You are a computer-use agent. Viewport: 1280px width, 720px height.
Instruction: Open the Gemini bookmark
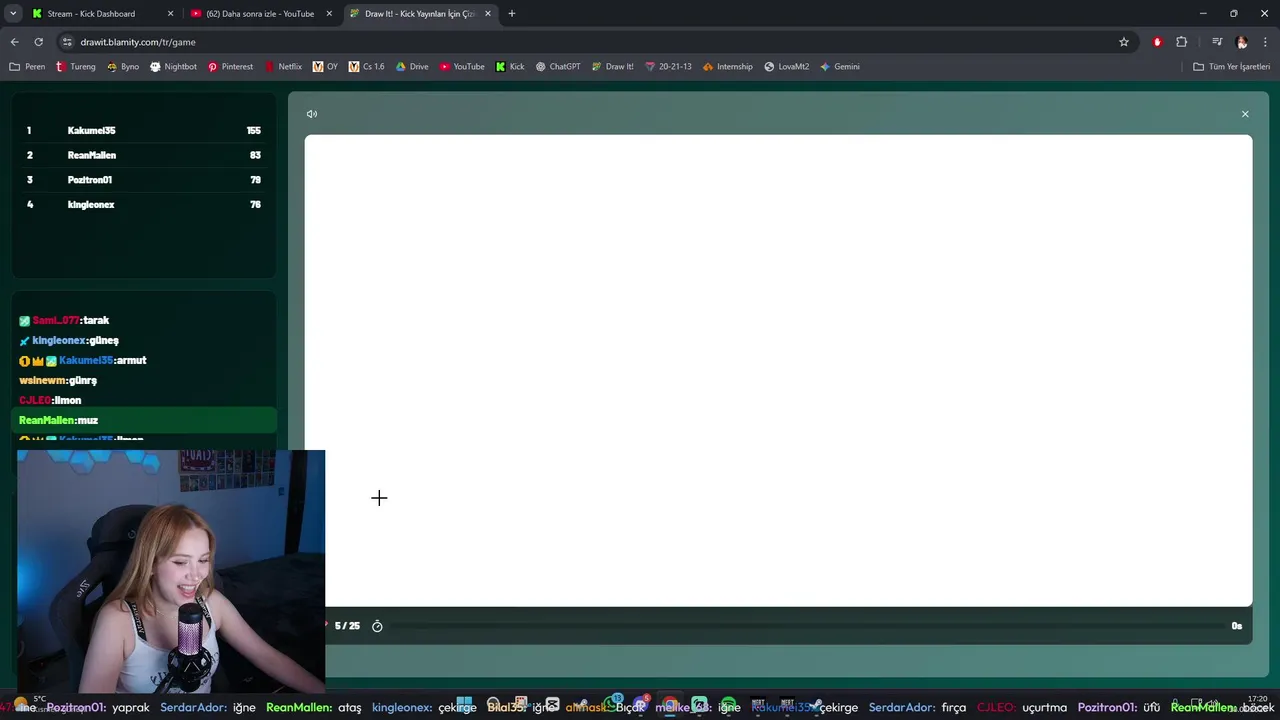click(x=840, y=67)
